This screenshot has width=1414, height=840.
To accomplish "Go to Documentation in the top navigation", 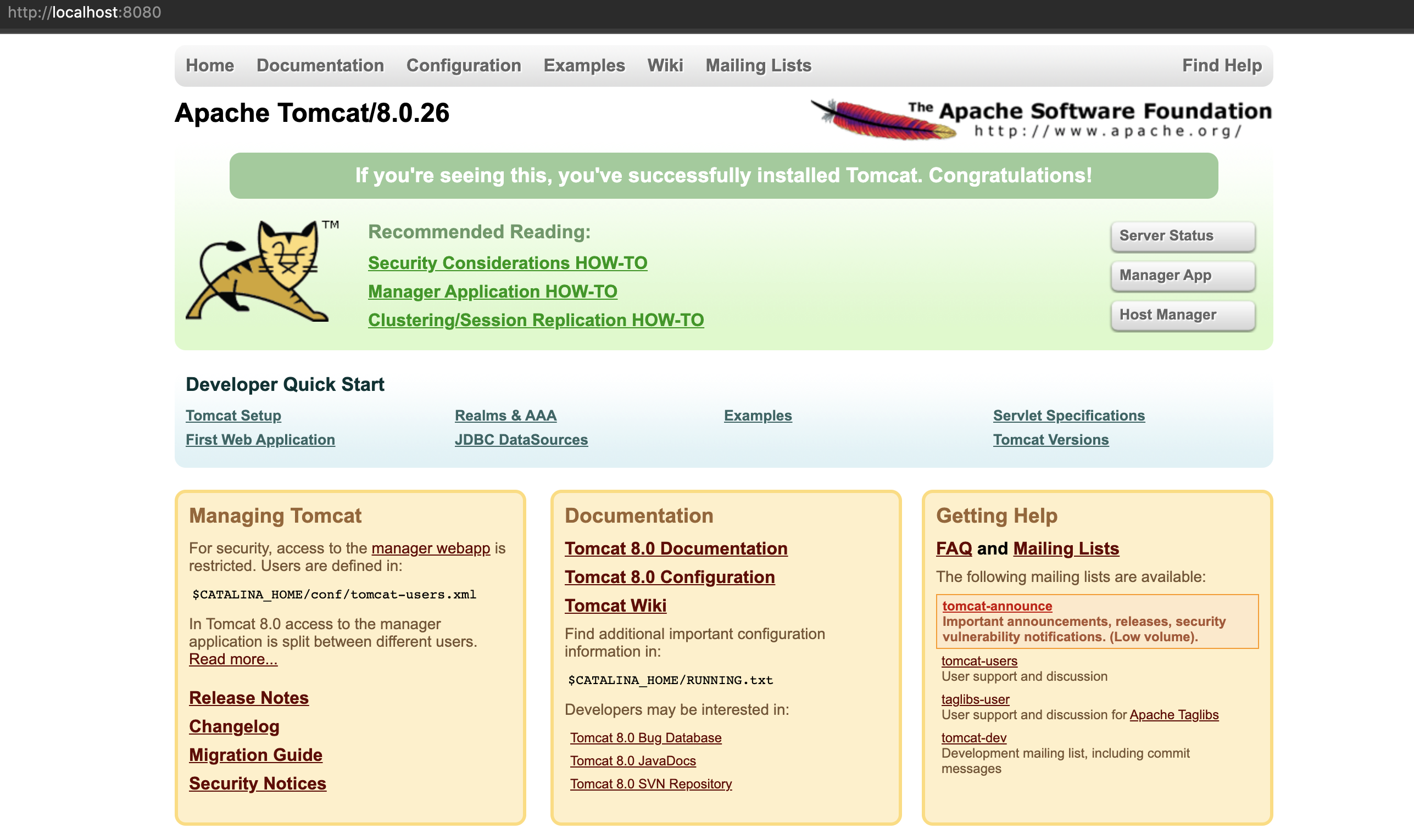I will (x=320, y=66).
